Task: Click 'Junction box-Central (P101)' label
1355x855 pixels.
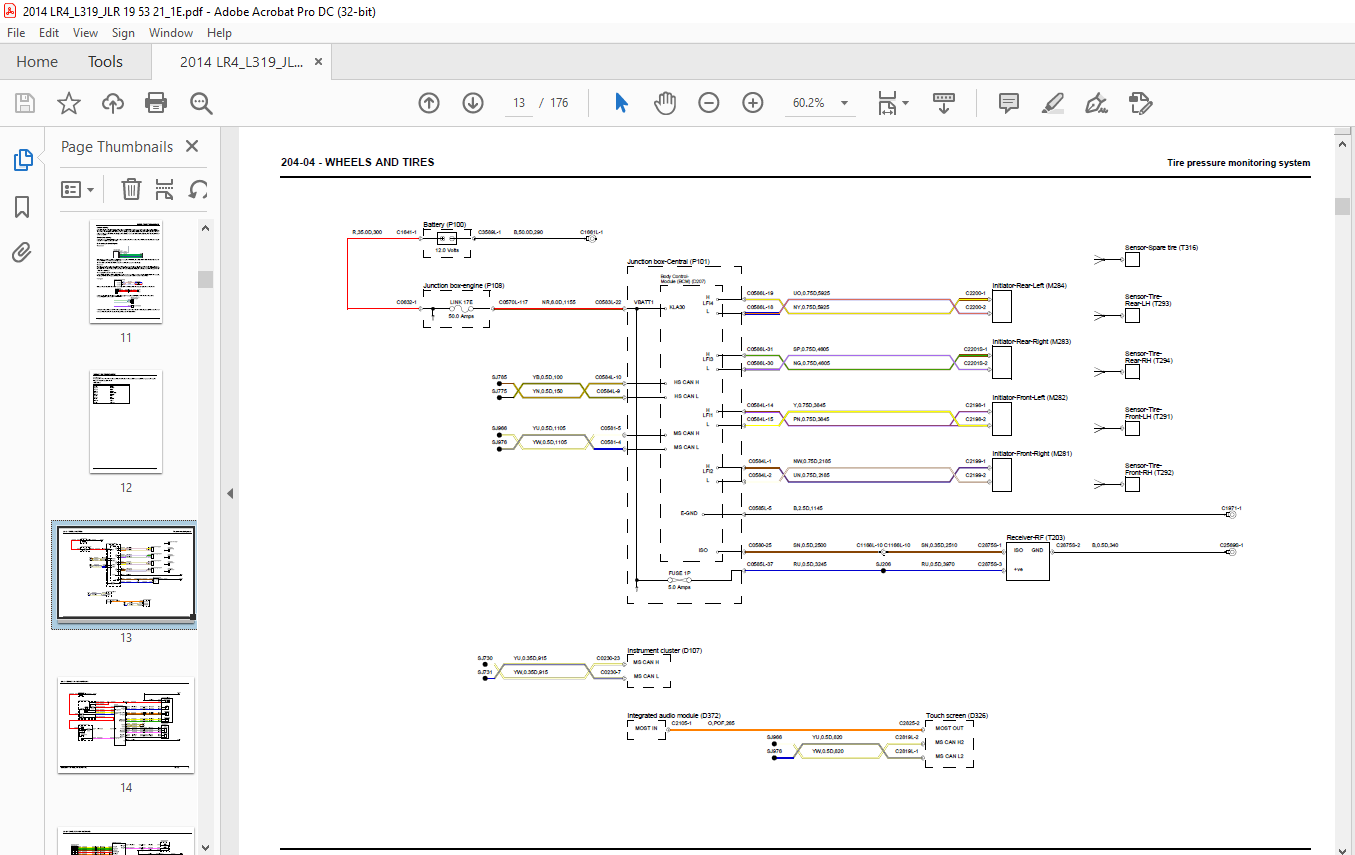Action: pos(668,262)
